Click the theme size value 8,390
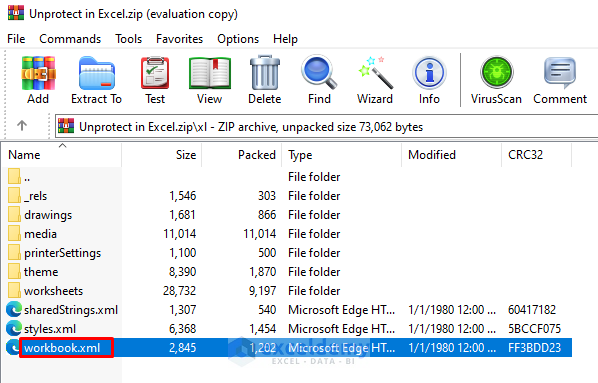 [x=182, y=272]
